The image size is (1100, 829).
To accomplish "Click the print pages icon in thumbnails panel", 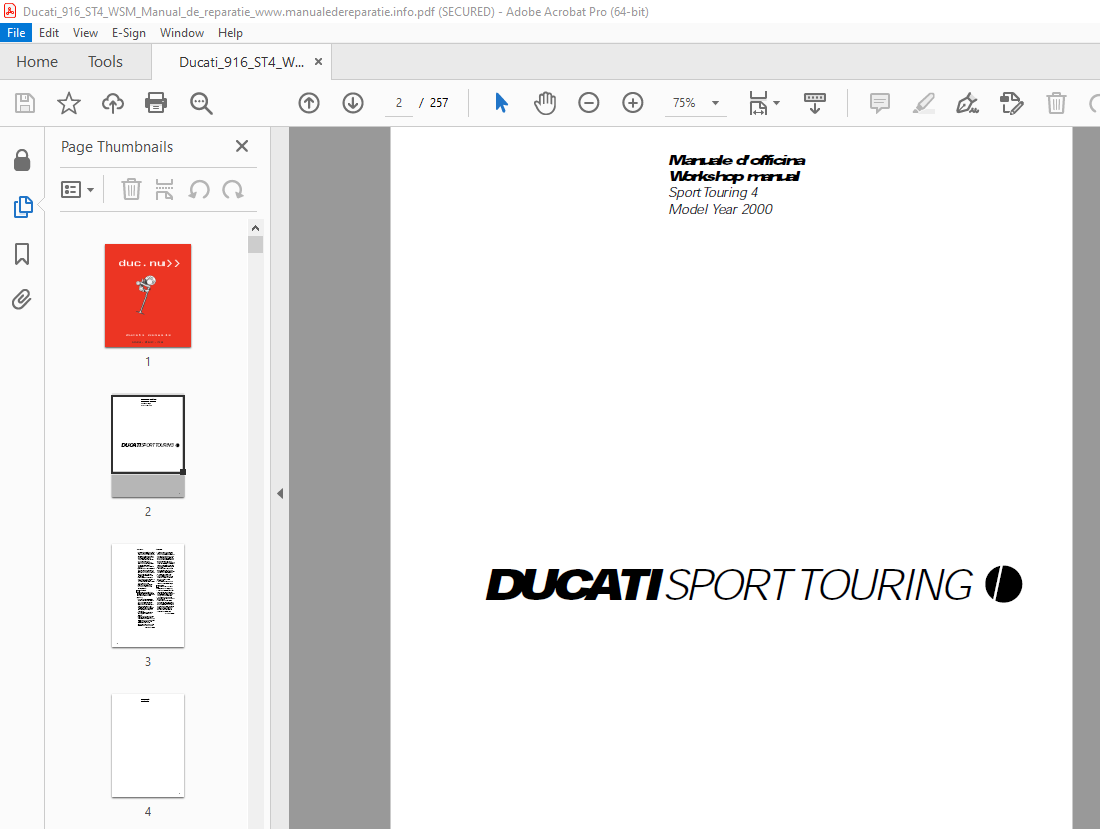I will [x=164, y=189].
